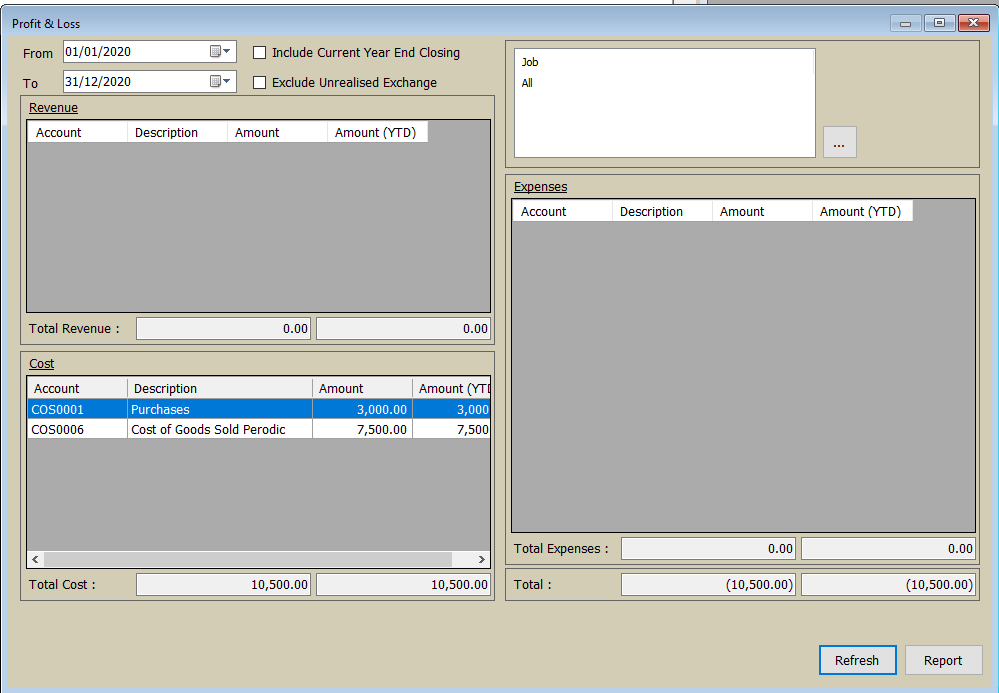Sort Revenue table by Account column
The width and height of the screenshot is (999, 693).
pyautogui.click(x=77, y=132)
